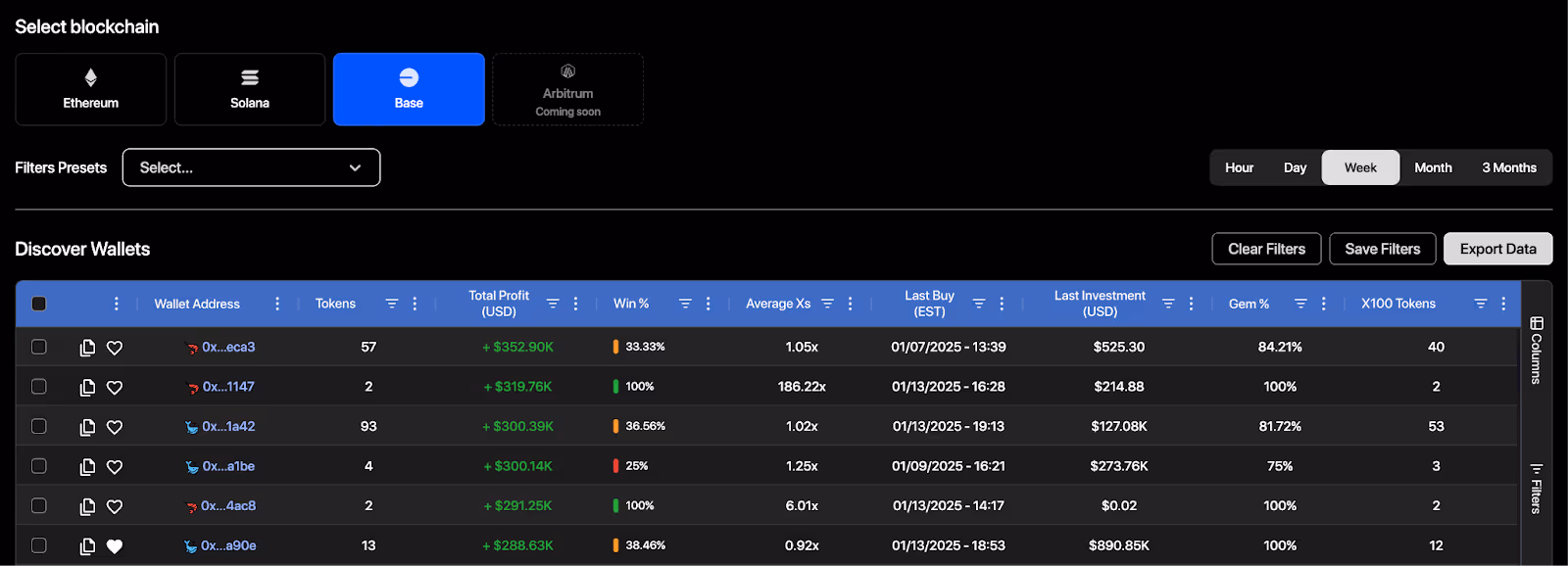Toggle select-all header checkbox

(39, 304)
